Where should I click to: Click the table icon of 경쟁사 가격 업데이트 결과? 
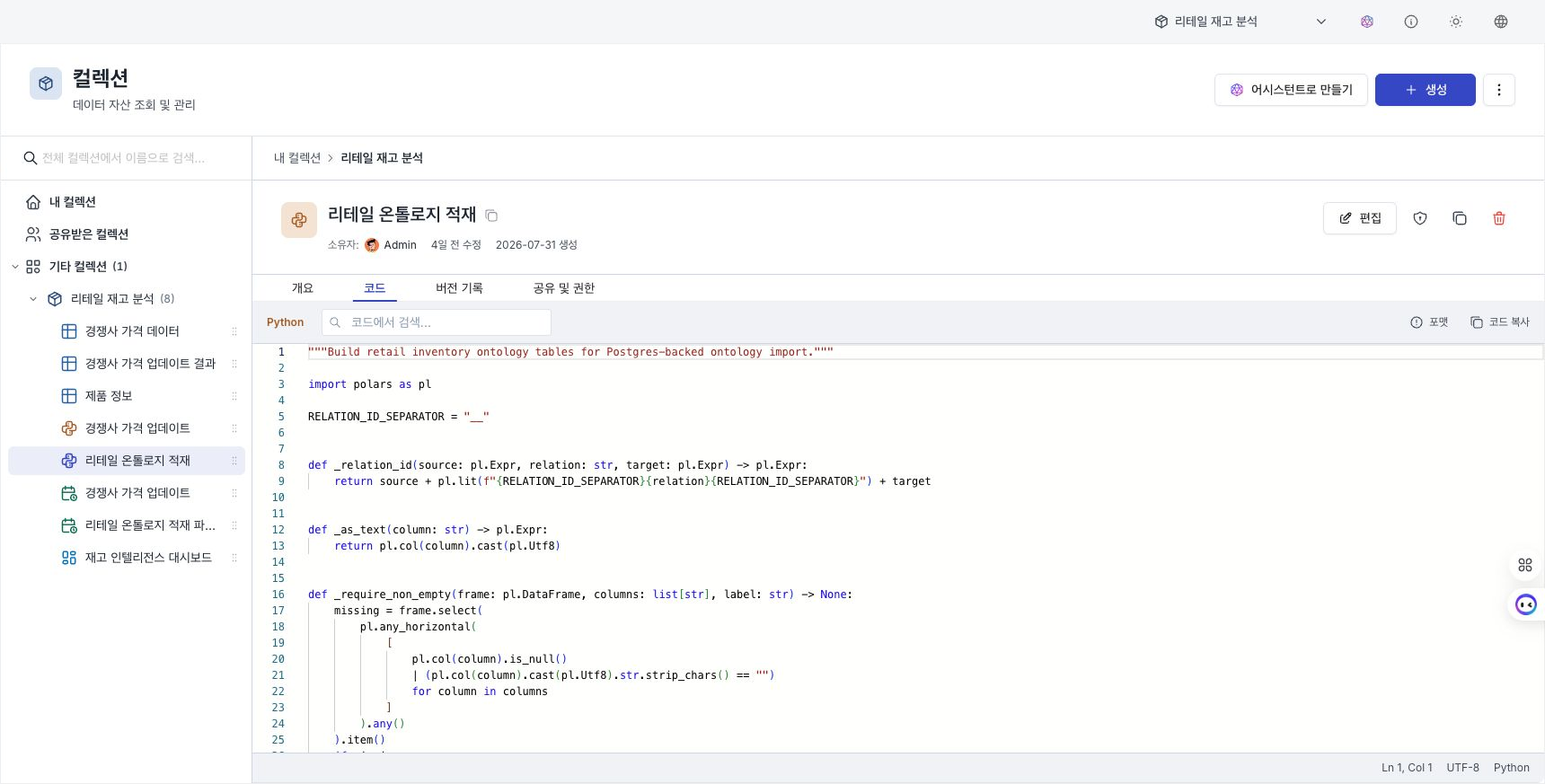[69, 364]
